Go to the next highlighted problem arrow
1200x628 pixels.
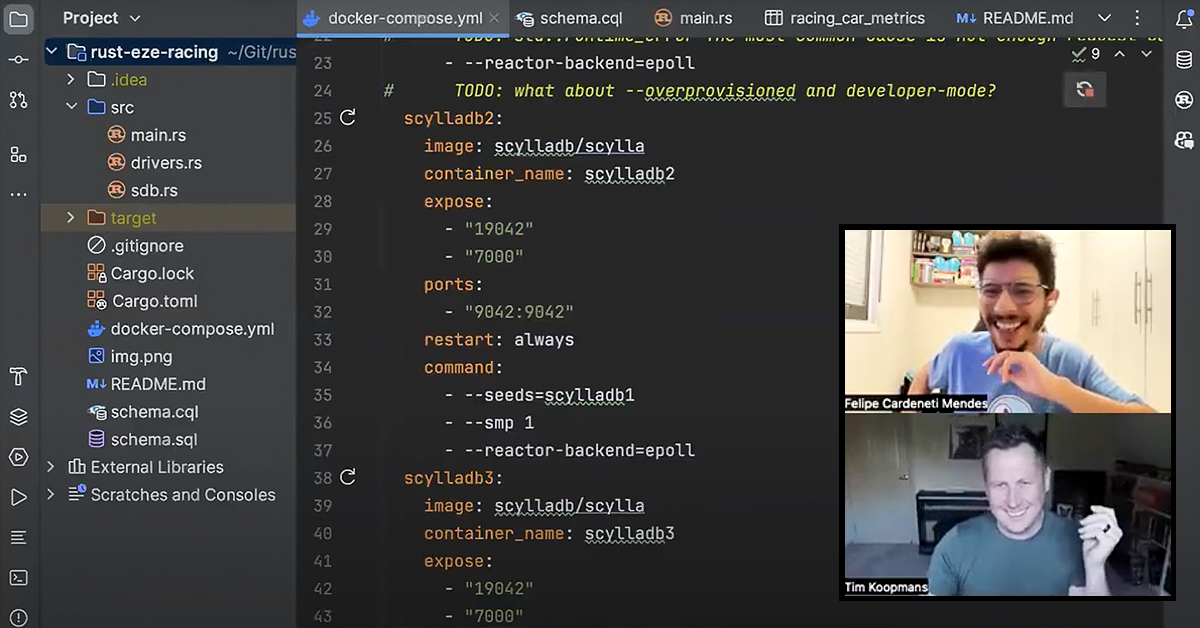[1145, 54]
